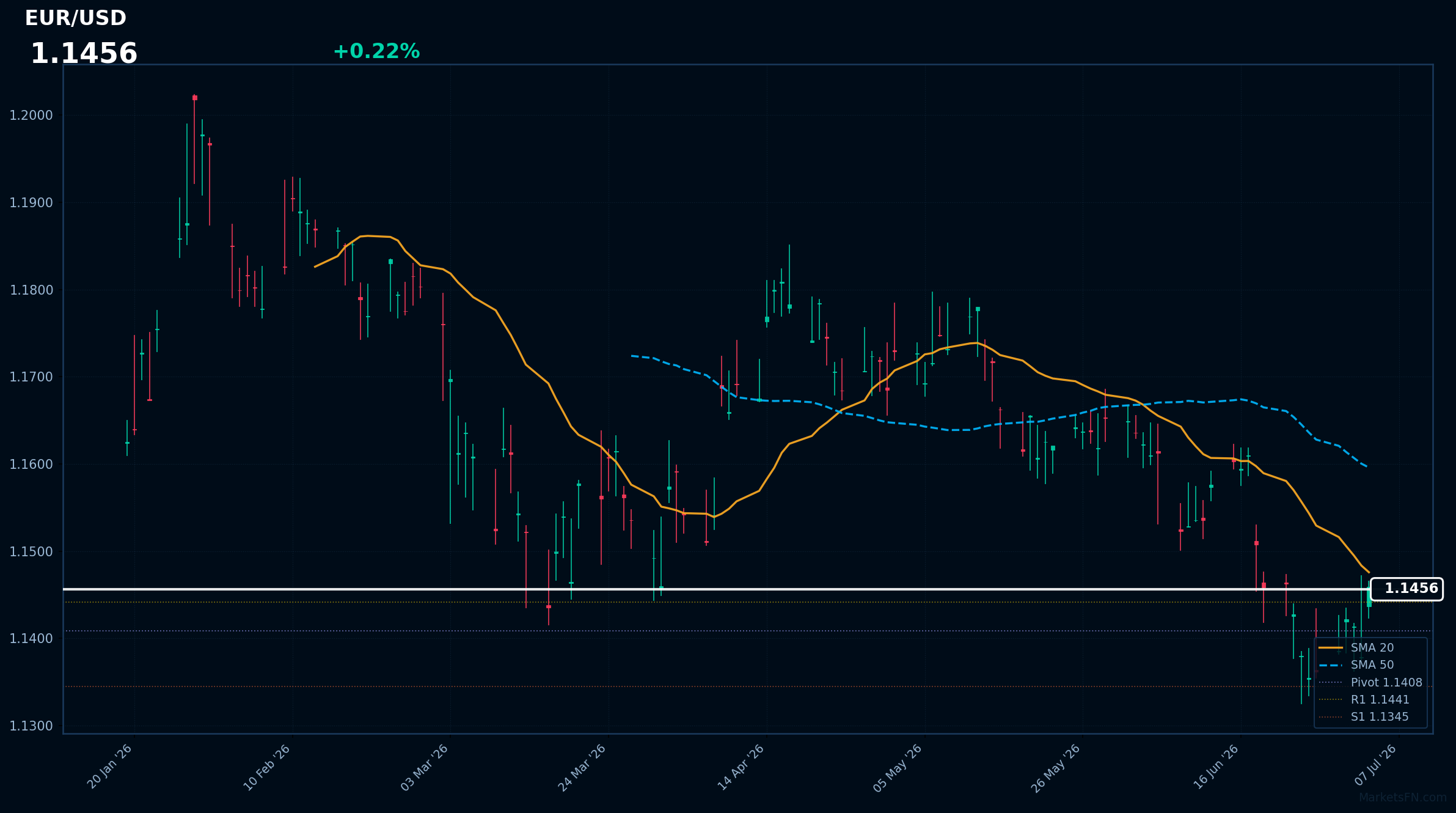Image resolution: width=1456 pixels, height=813 pixels.
Task: Click the +0.22% change value
Action: [376, 51]
